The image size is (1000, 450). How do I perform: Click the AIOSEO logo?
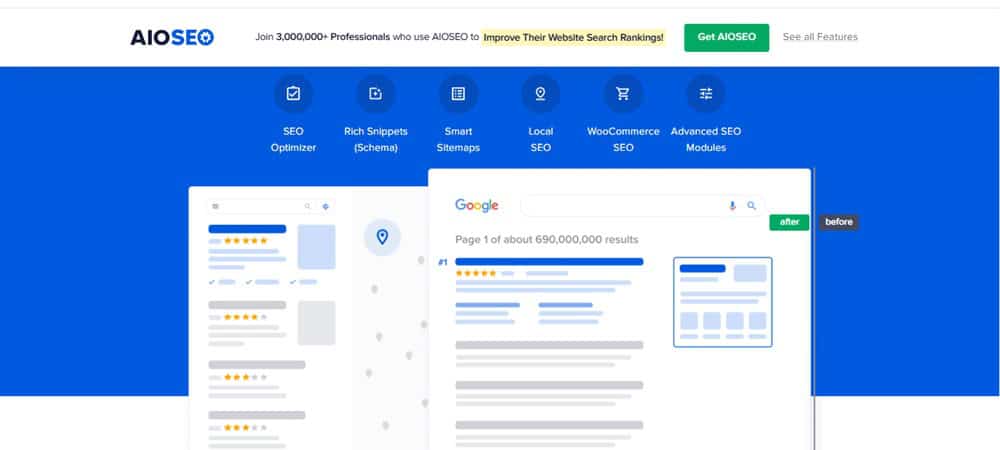[x=172, y=38]
